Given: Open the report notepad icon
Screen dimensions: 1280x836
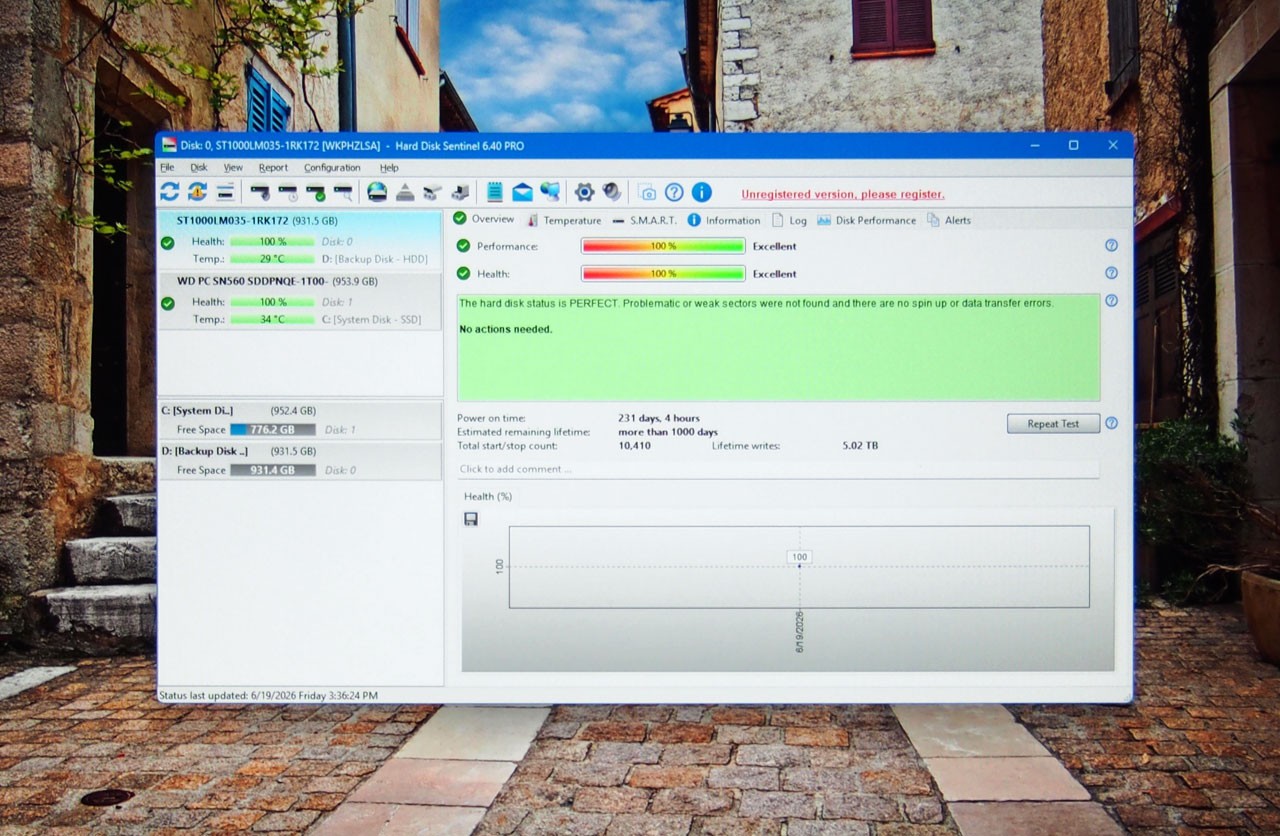Looking at the screenshot, I should click(x=494, y=192).
